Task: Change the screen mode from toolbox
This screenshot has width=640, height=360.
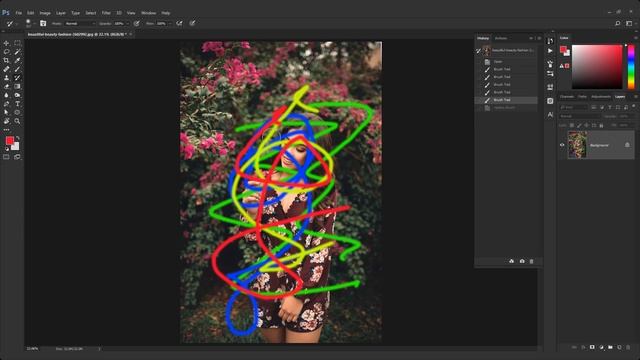Action: (x=17, y=157)
